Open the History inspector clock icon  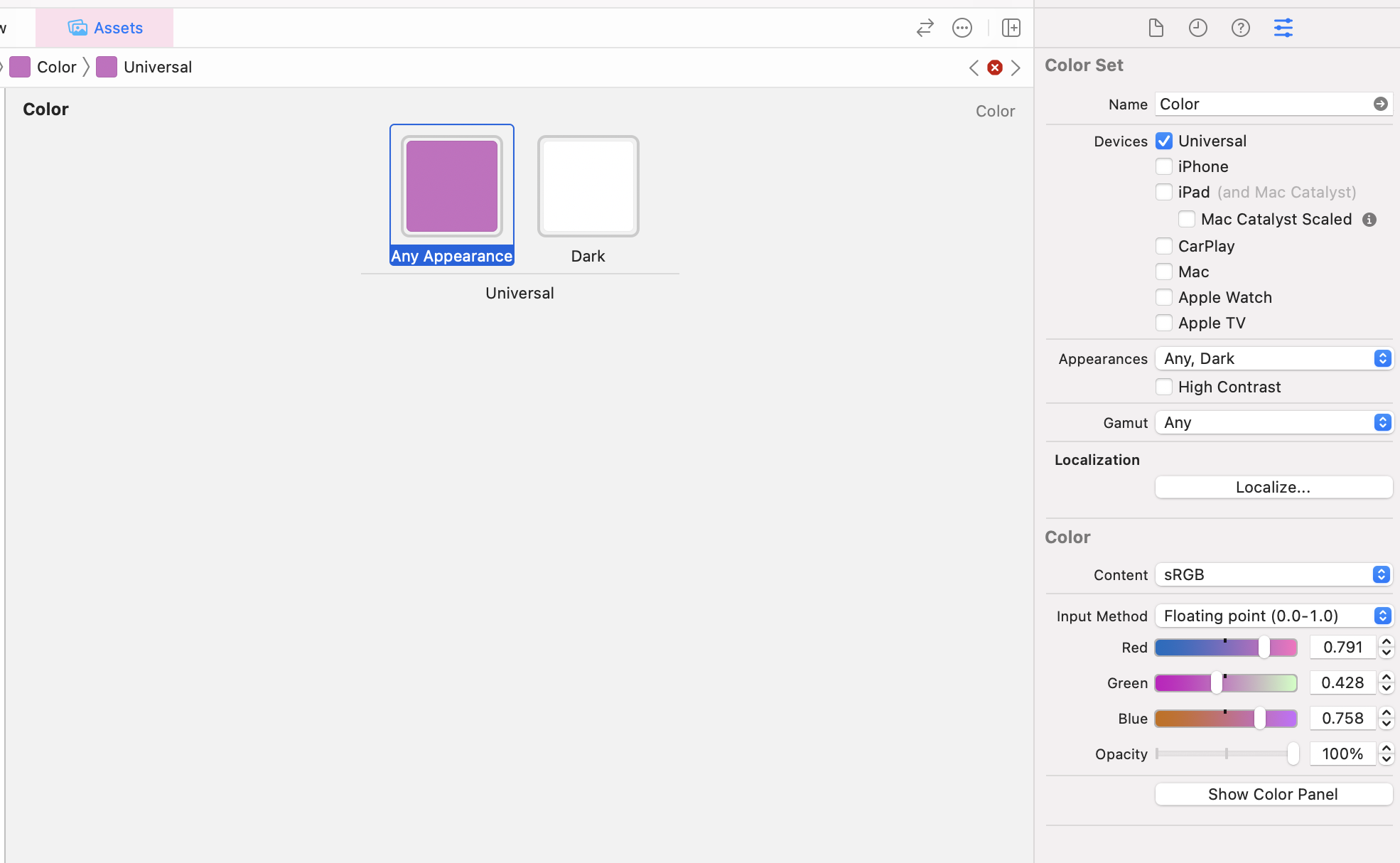1198,28
